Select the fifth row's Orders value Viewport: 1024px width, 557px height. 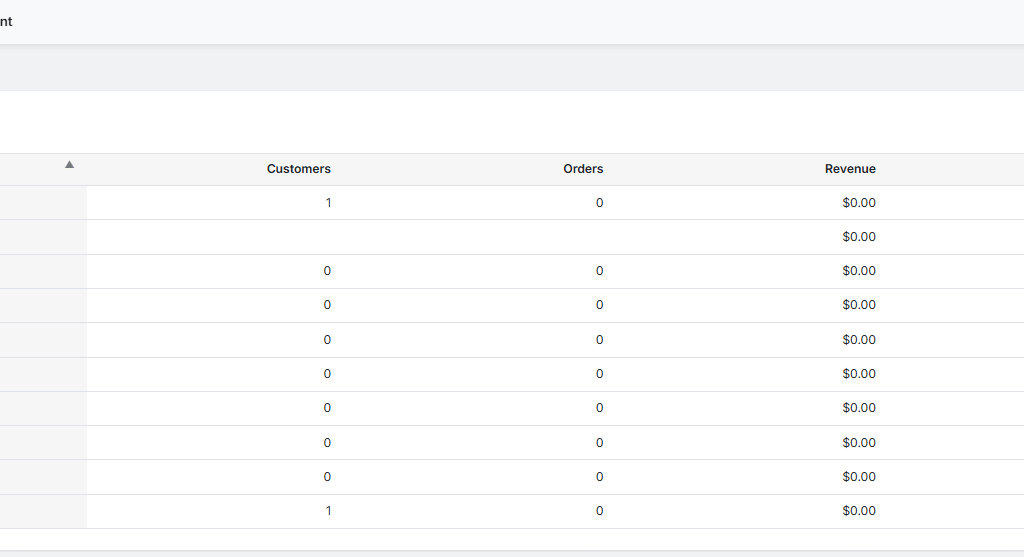599,340
